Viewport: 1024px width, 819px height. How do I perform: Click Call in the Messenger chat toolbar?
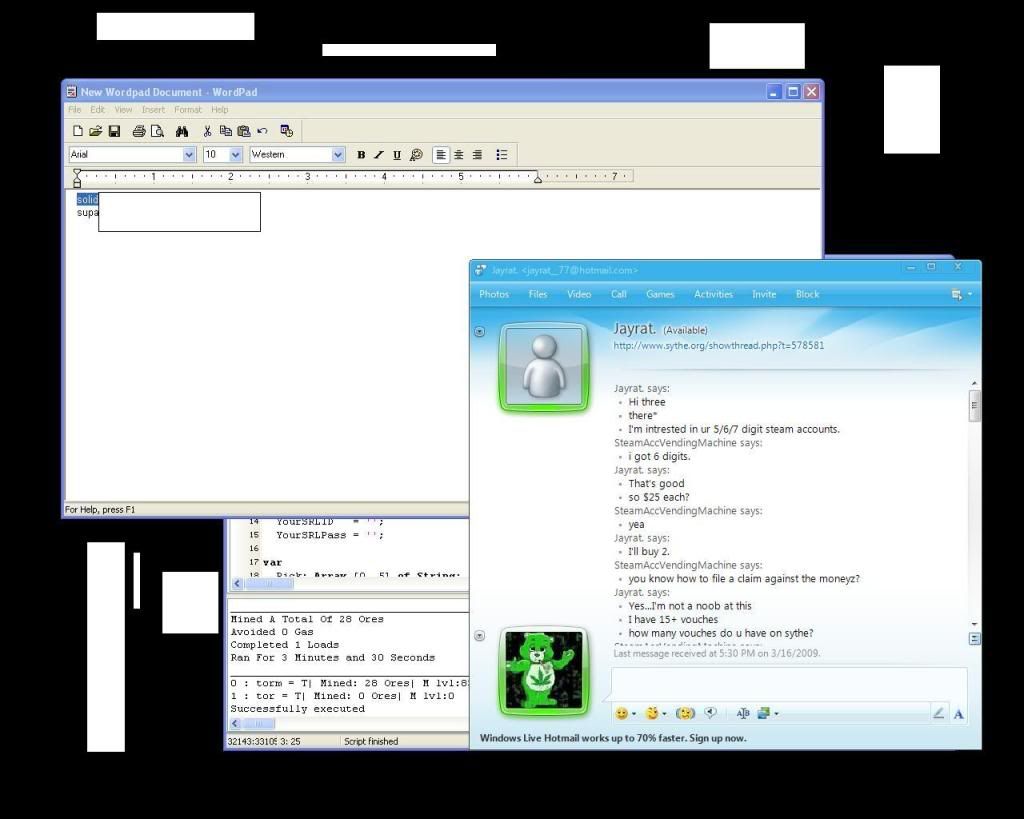[x=618, y=295]
